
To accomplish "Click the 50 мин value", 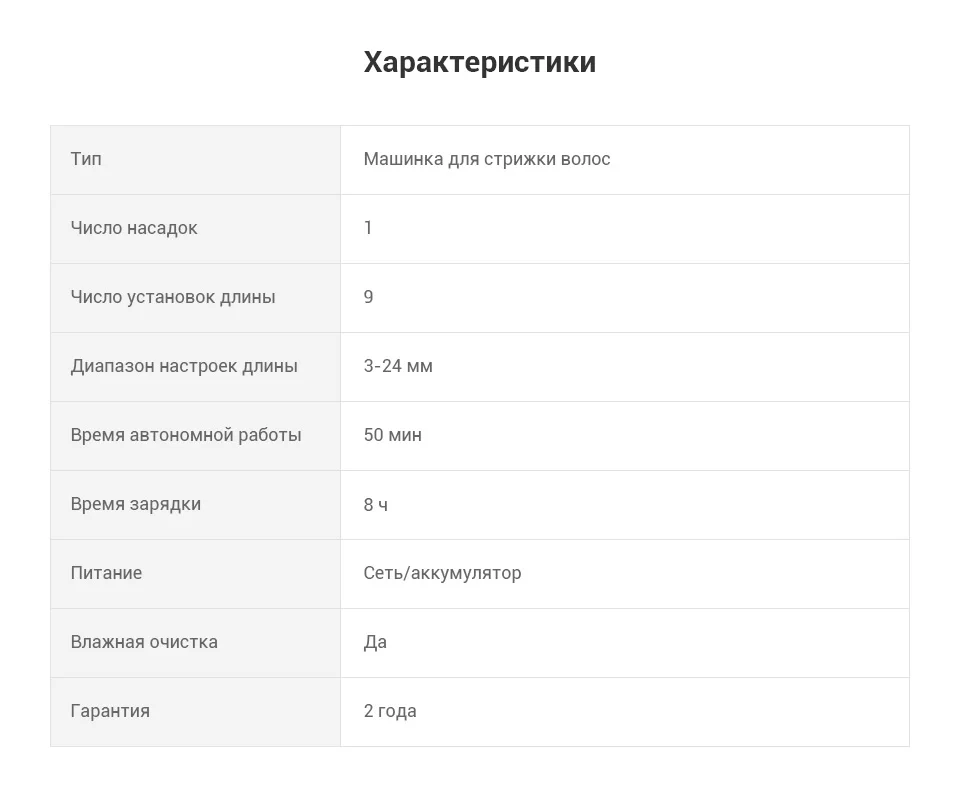I will [x=392, y=435].
